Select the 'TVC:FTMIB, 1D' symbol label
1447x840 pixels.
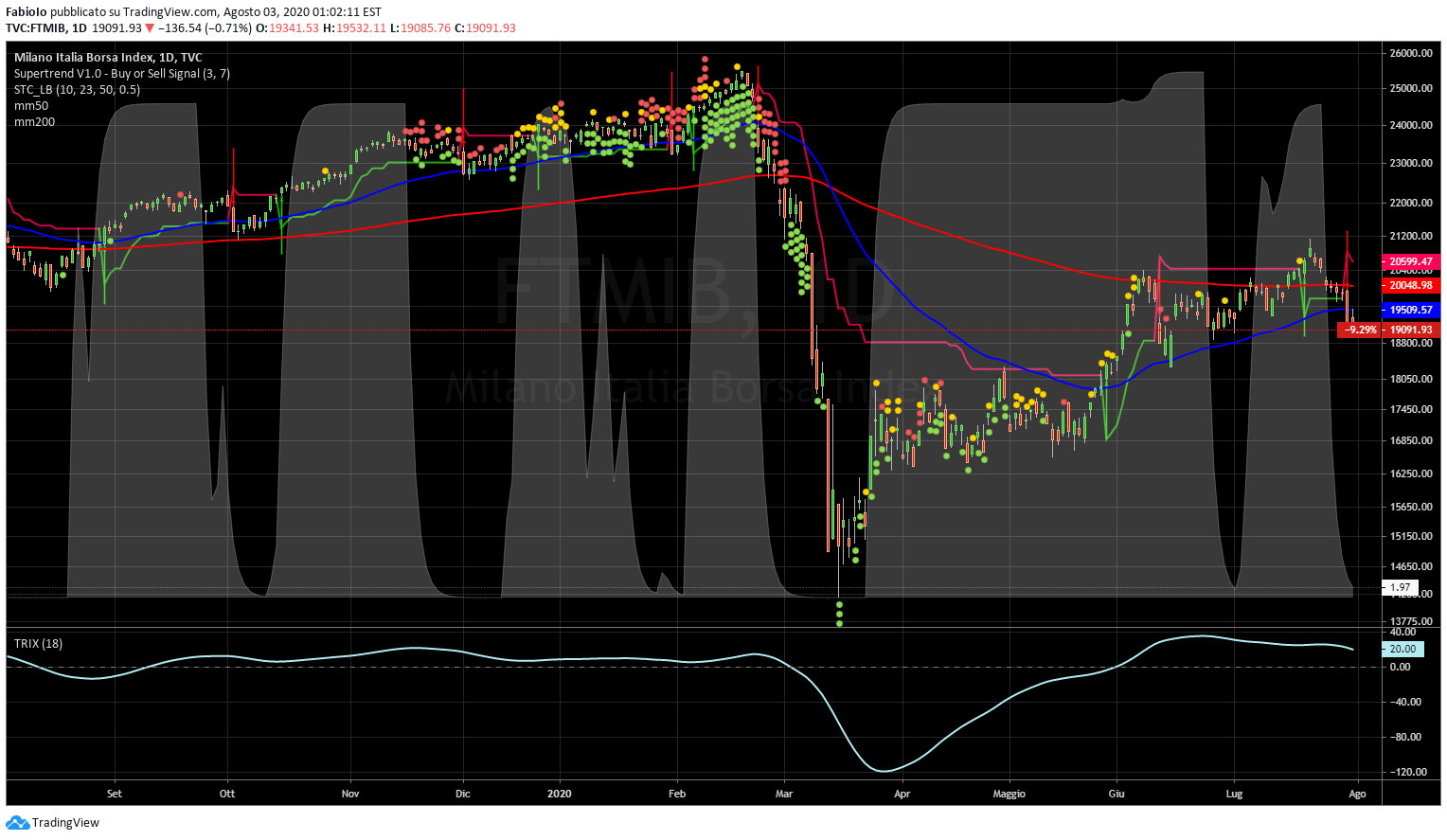(x=46, y=28)
